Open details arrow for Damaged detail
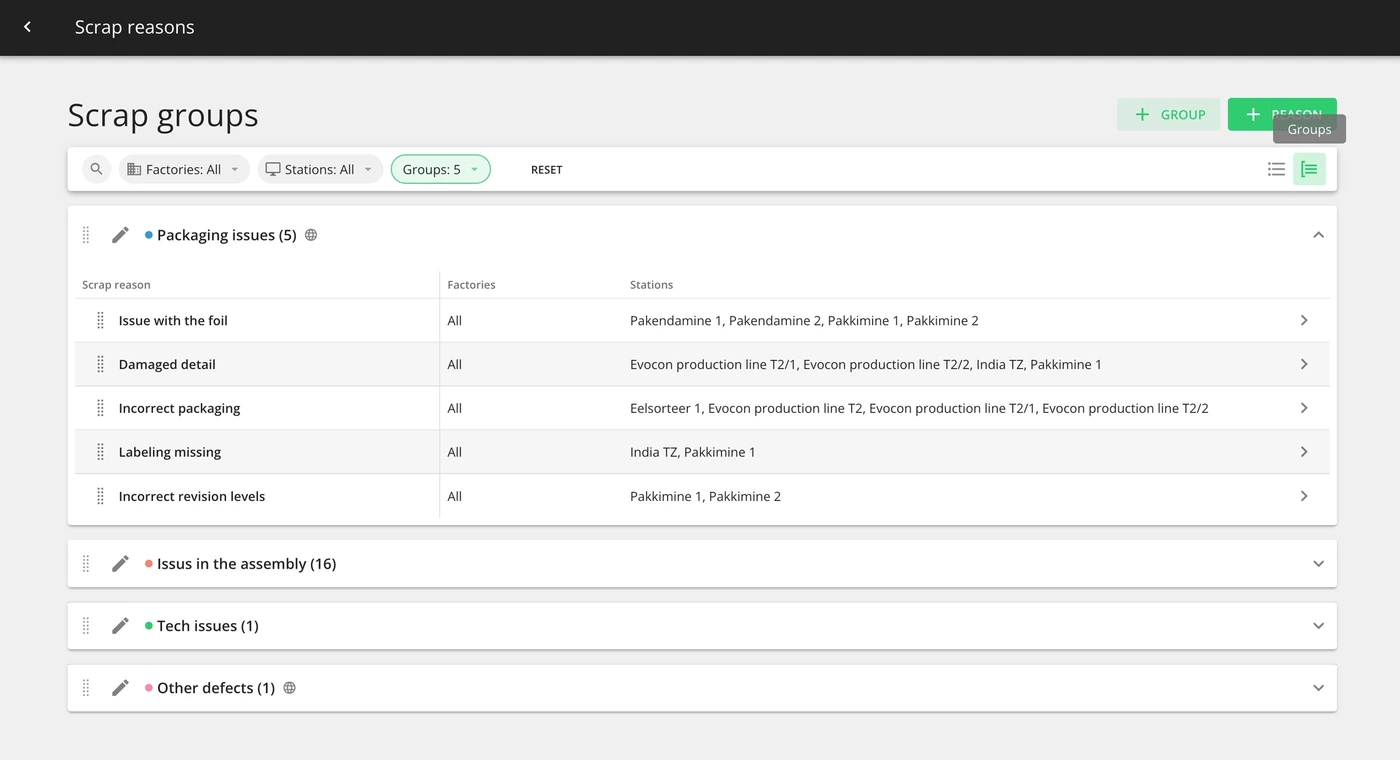This screenshot has height=760, width=1400. pos(1304,364)
